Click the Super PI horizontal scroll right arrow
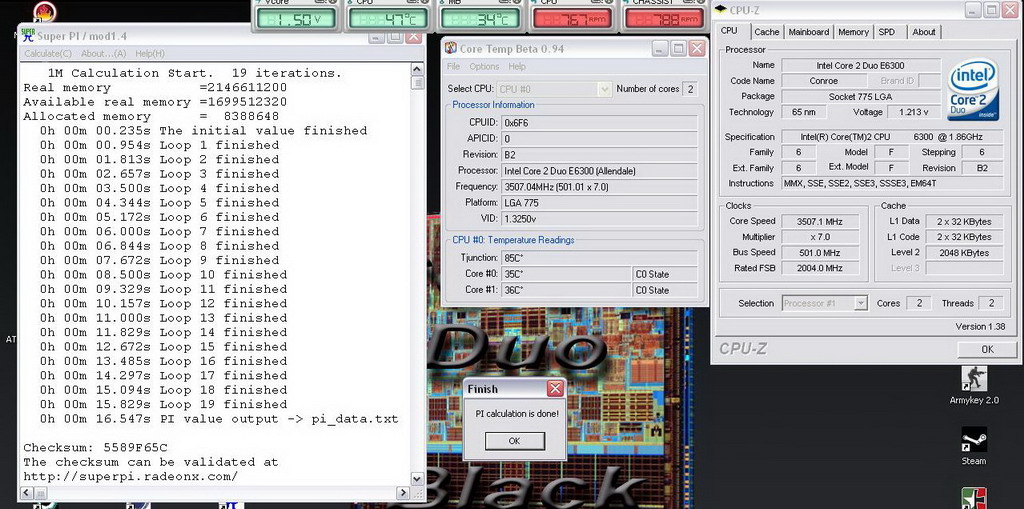The height and width of the screenshot is (509, 1024). pyautogui.click(x=404, y=493)
